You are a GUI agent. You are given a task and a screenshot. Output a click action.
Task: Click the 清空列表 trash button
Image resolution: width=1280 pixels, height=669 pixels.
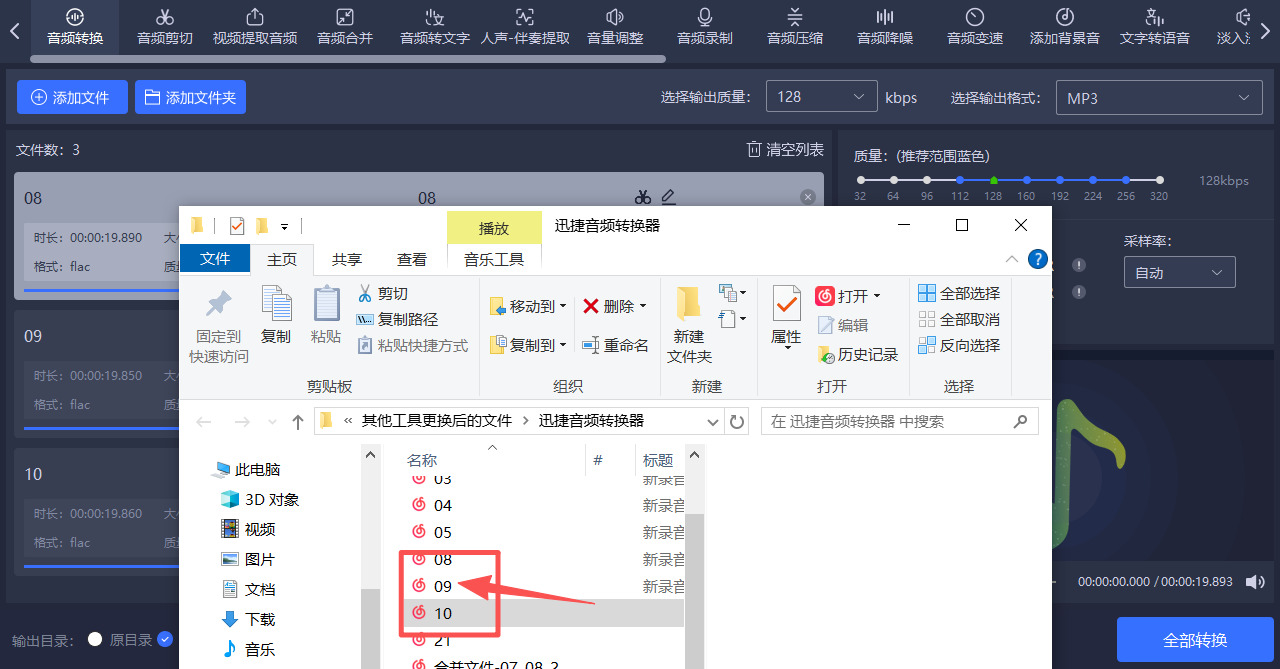(x=785, y=149)
